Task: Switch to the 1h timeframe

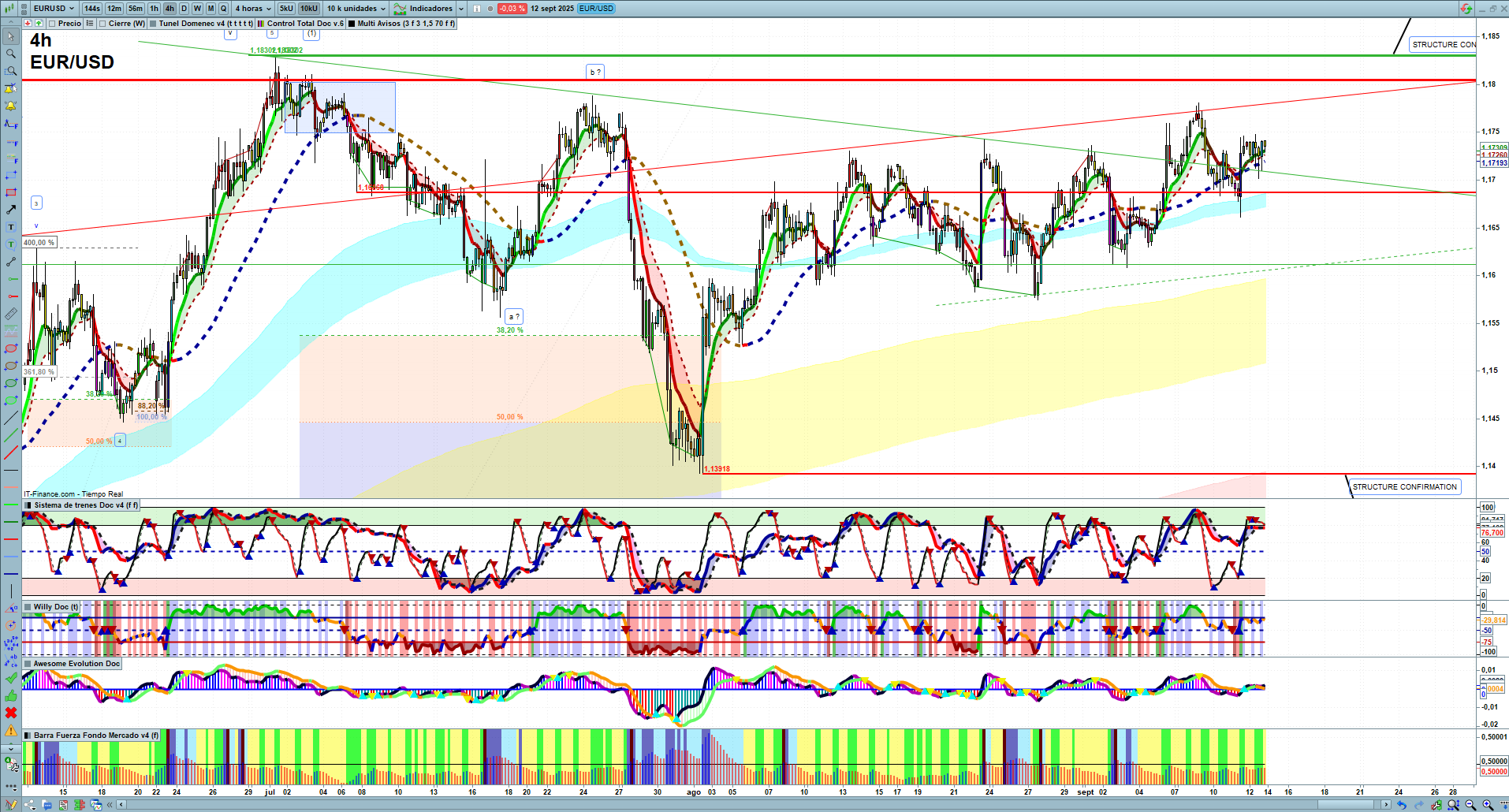Action: coord(154,9)
